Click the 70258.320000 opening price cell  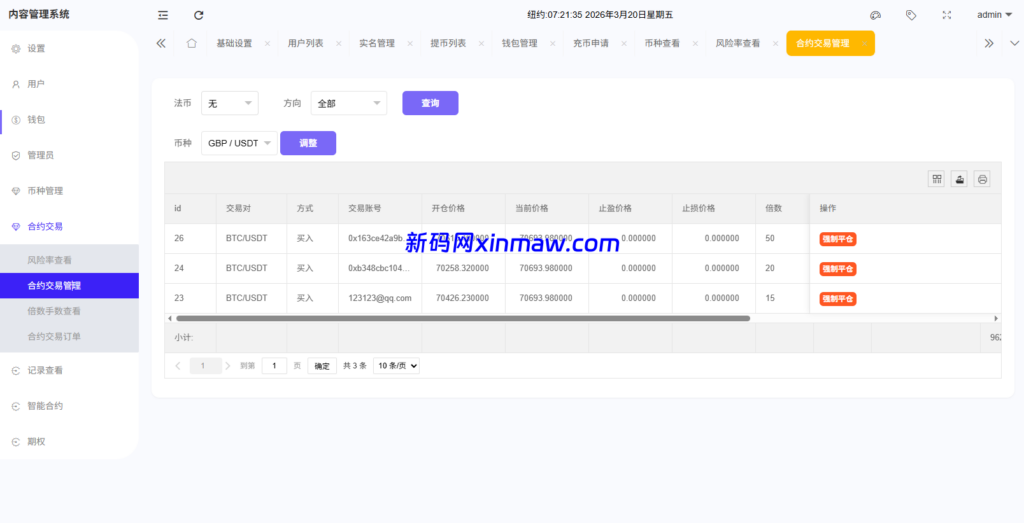click(x=464, y=268)
